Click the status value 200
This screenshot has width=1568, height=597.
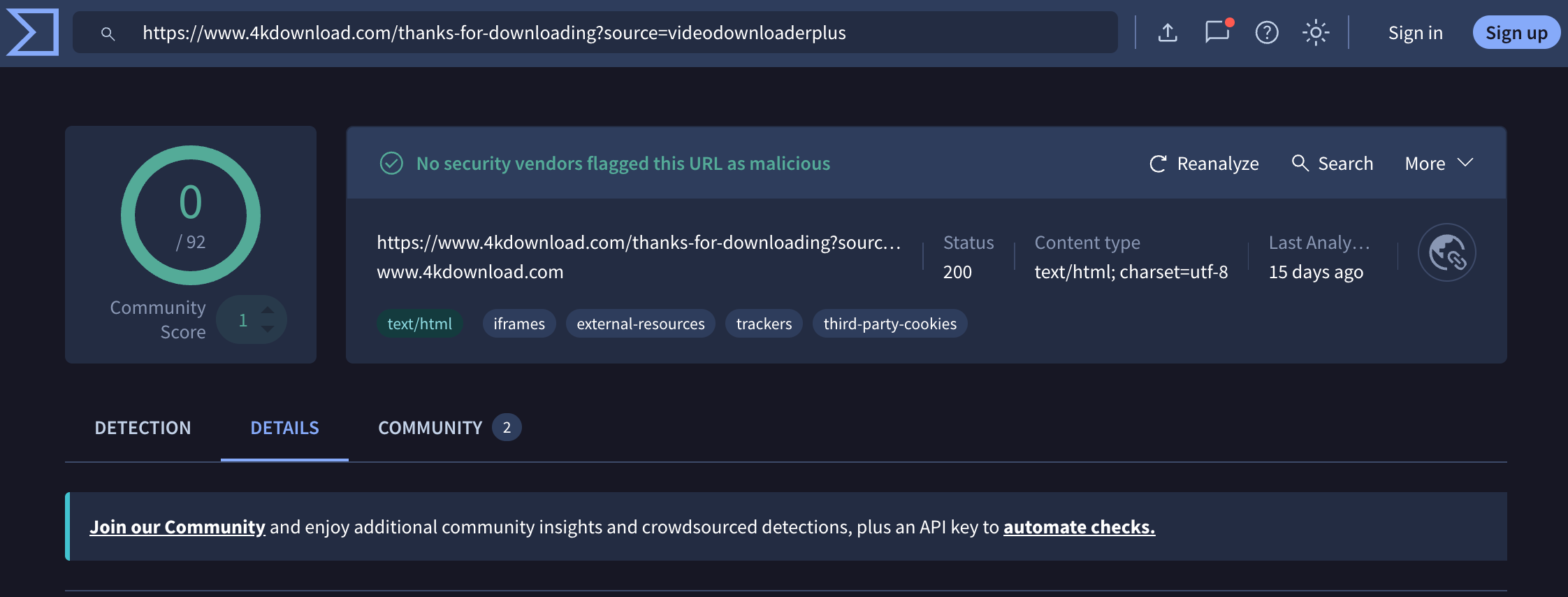coord(957,272)
